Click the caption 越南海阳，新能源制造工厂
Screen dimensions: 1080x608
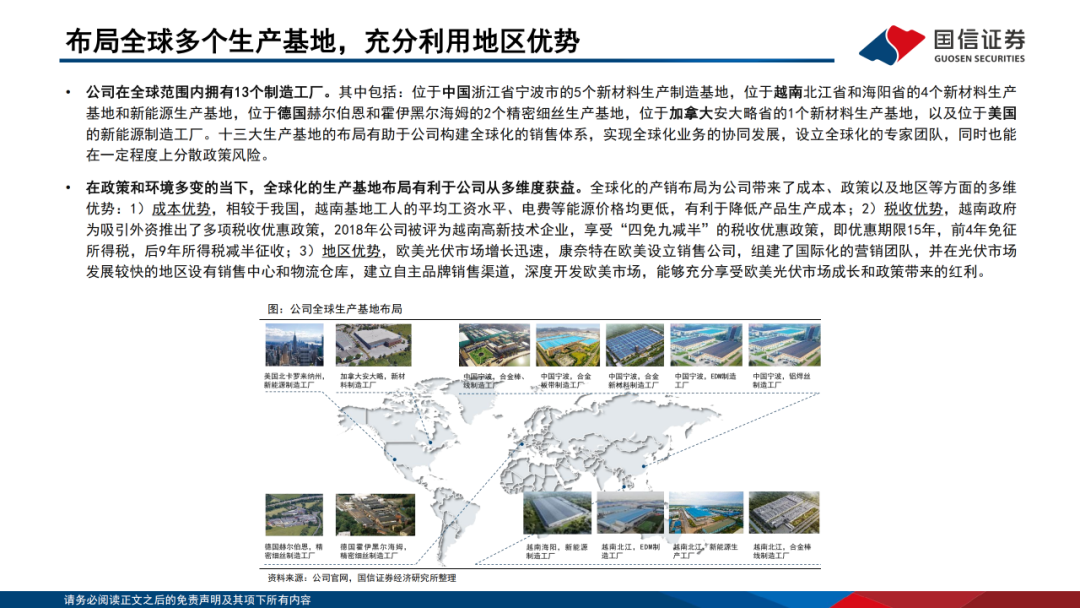click(557, 551)
